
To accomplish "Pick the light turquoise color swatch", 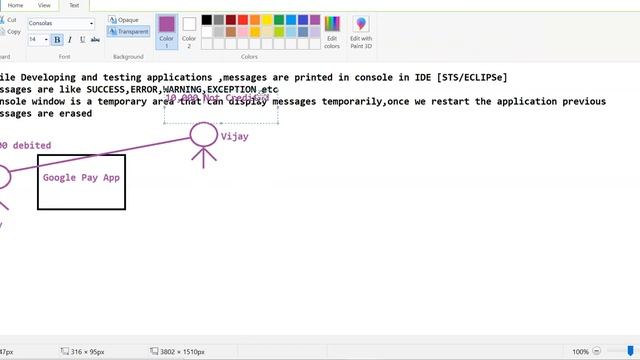I will tap(291, 32).
